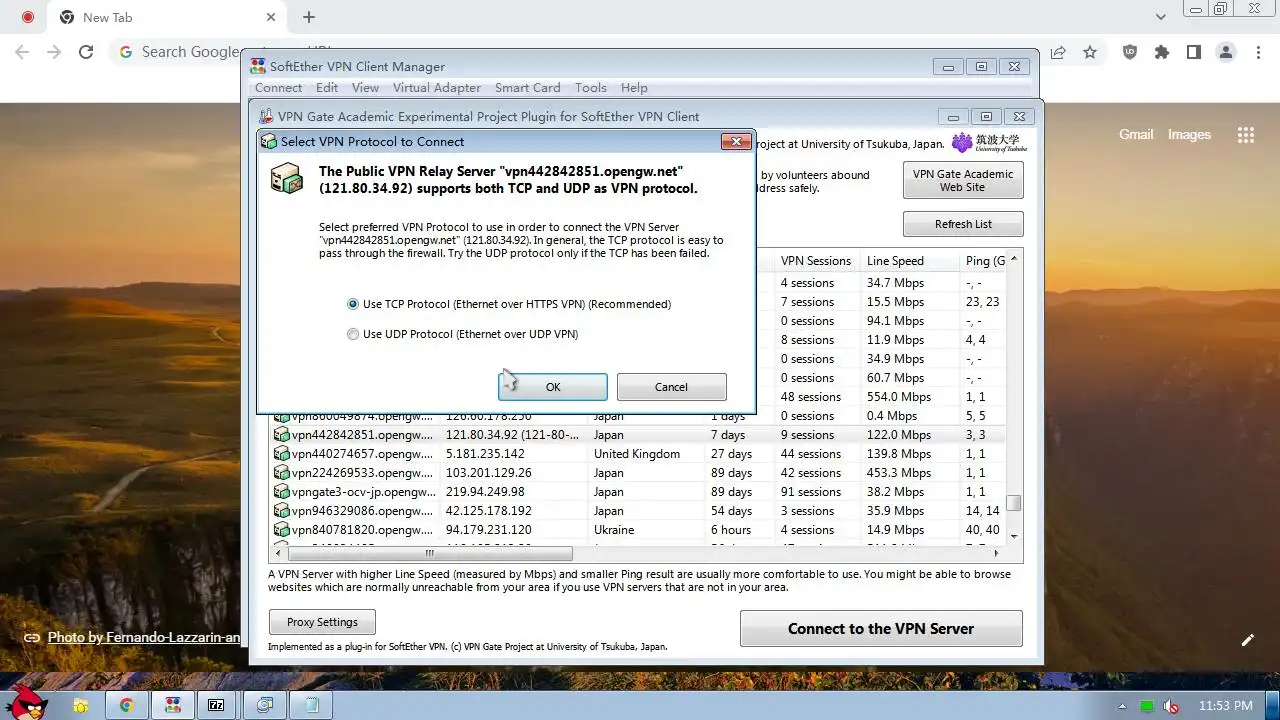The height and width of the screenshot is (720, 1280).
Task: Click Ukraine country cell
Action: click(x=614, y=530)
